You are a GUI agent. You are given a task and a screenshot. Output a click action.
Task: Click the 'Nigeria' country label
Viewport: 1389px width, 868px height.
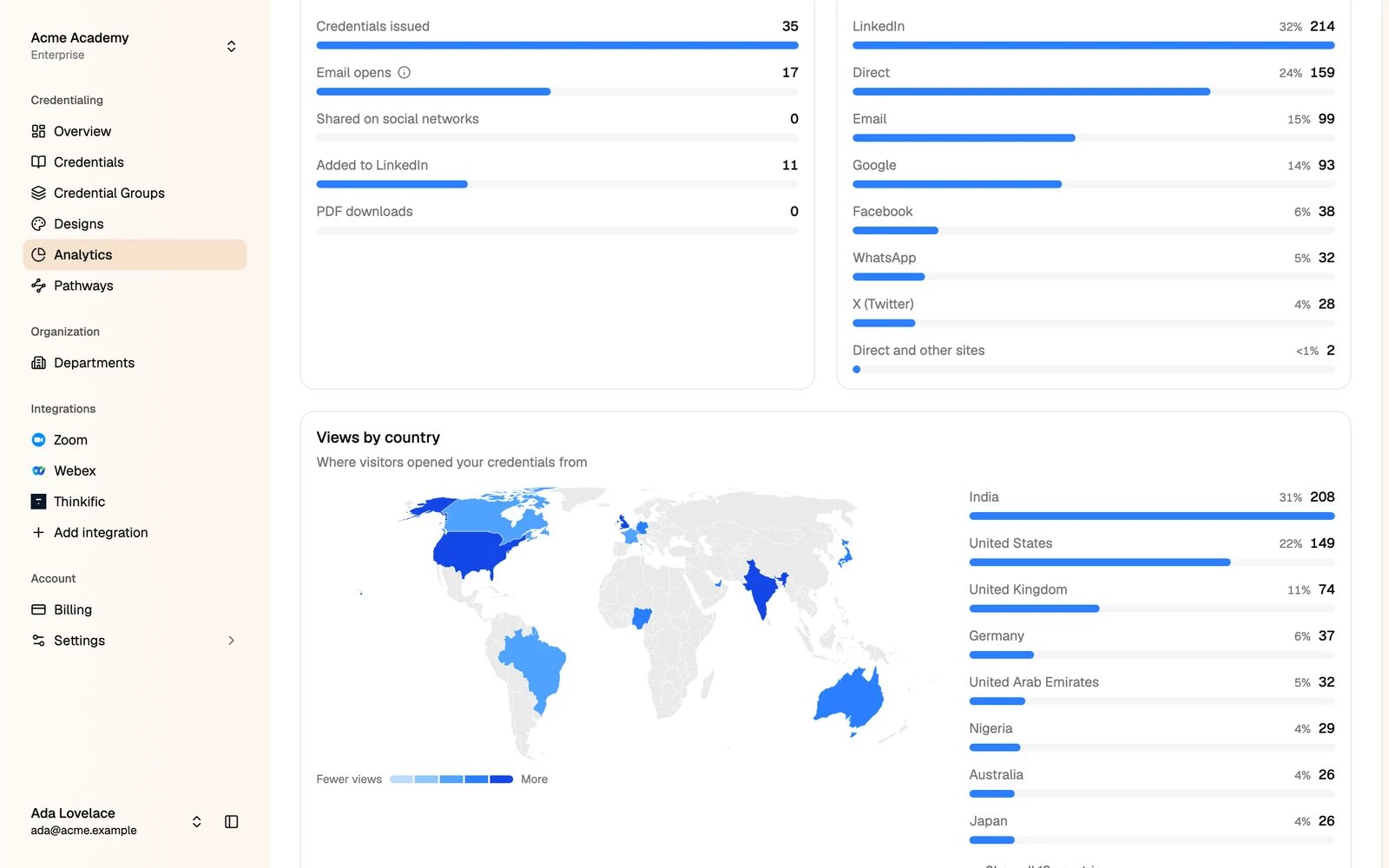coord(991,728)
